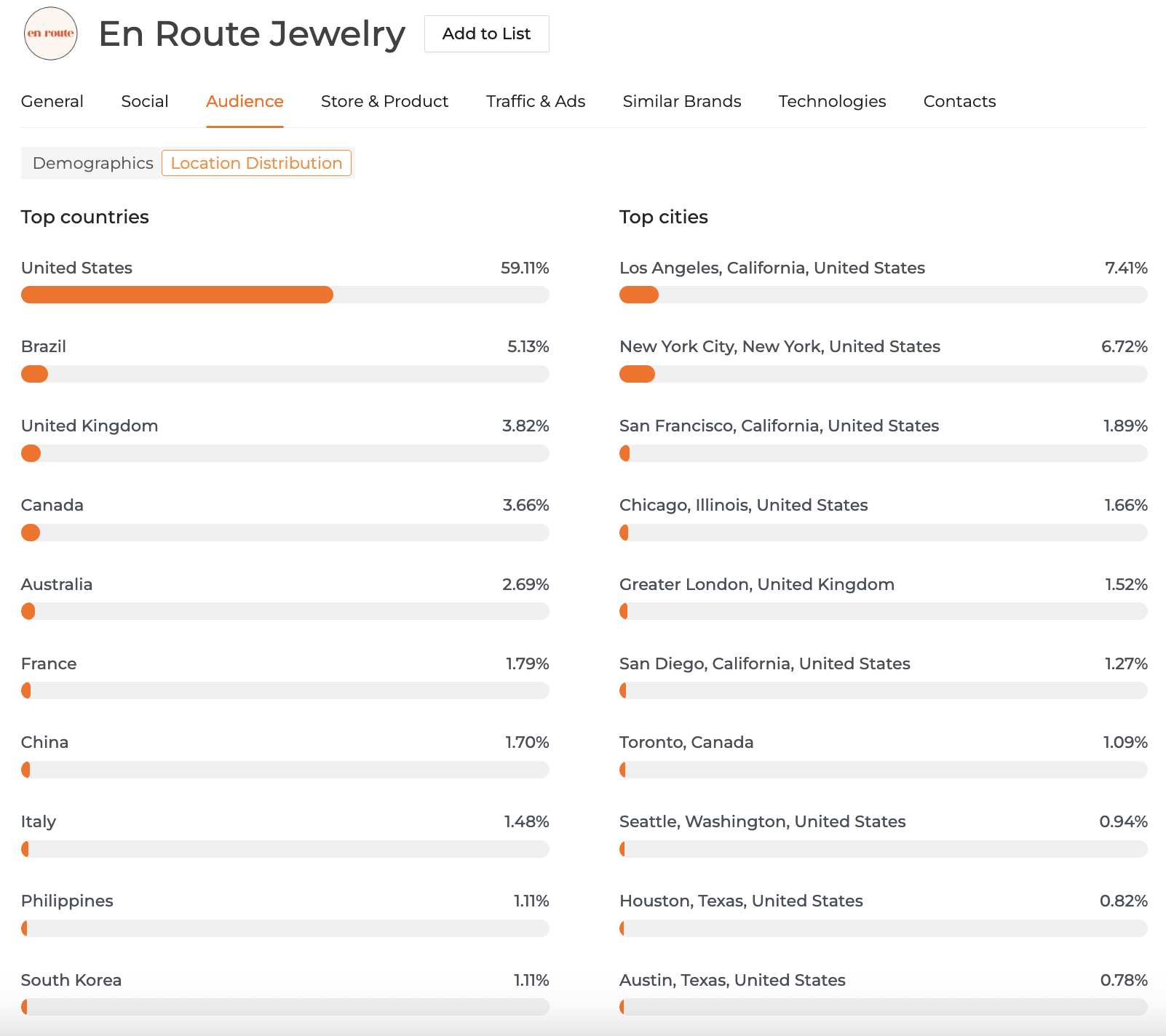Viewport: 1166px width, 1036px height.
Task: Select the Audience tab
Action: (x=245, y=101)
